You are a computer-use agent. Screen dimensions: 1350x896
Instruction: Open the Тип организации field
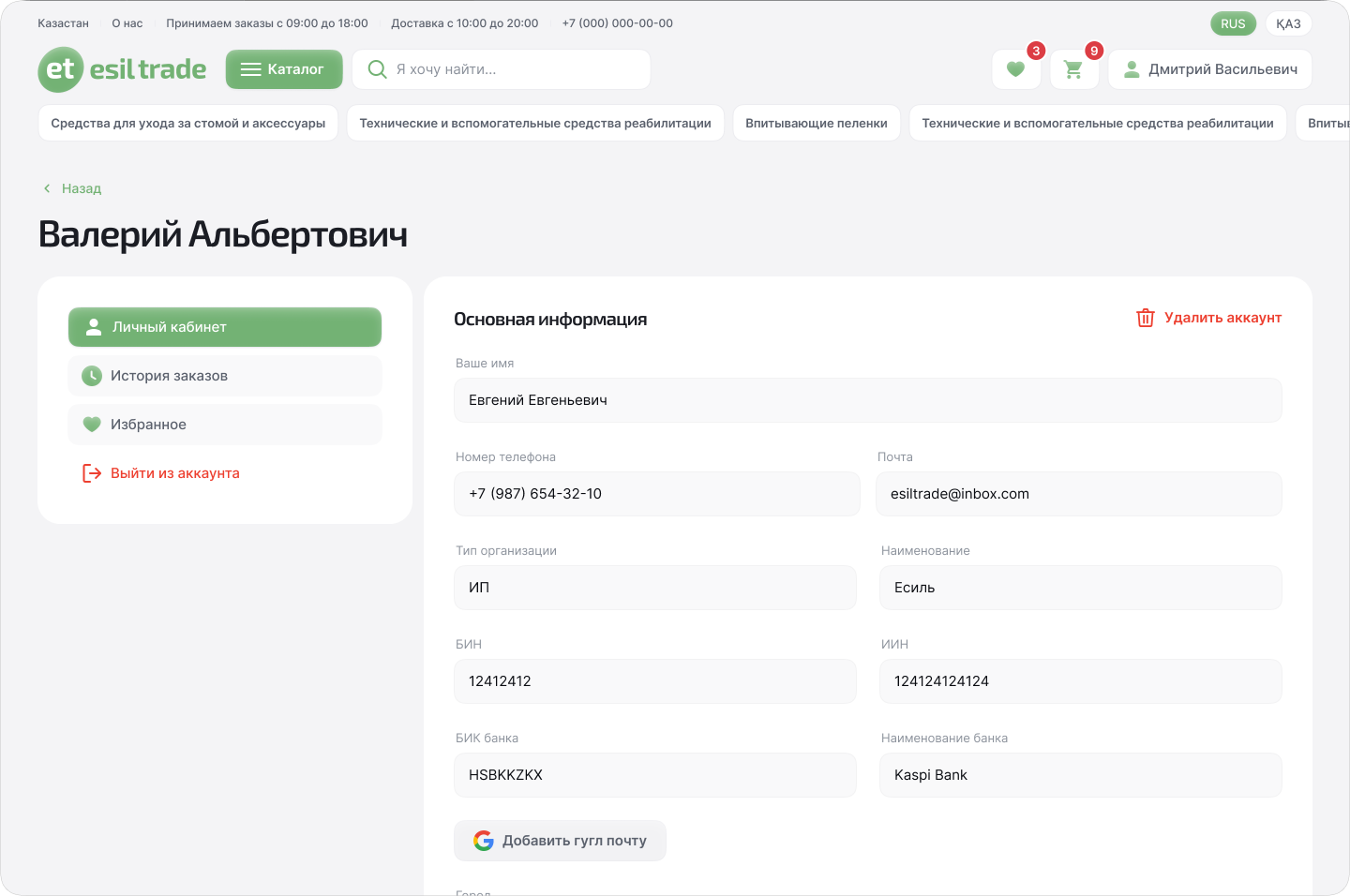click(x=655, y=588)
